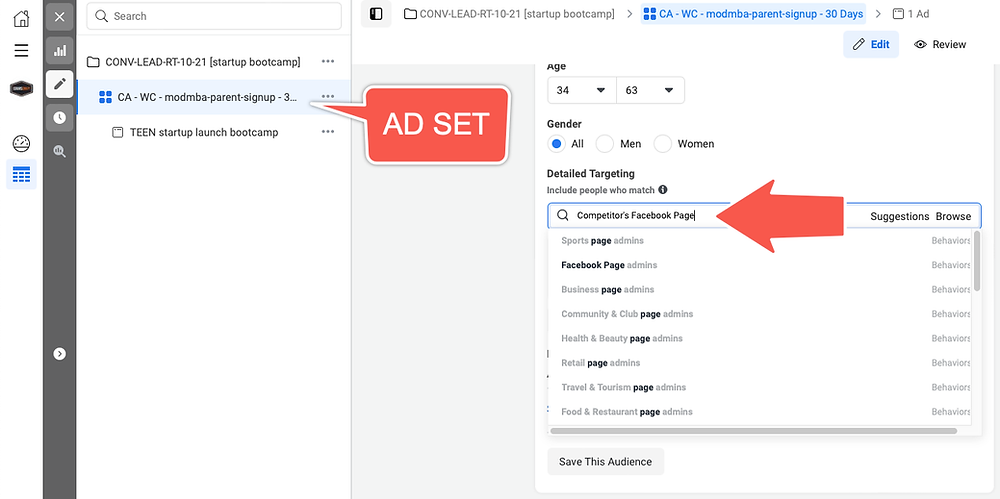Open the Ads Manager table grid icon
This screenshot has height=499, width=1000.
[21, 174]
